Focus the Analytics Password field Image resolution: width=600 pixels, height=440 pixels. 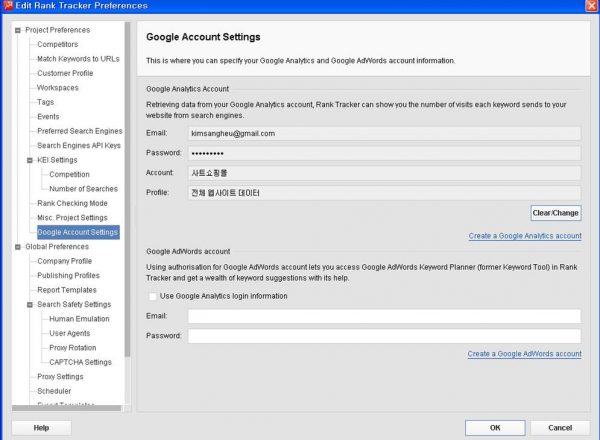(384, 153)
